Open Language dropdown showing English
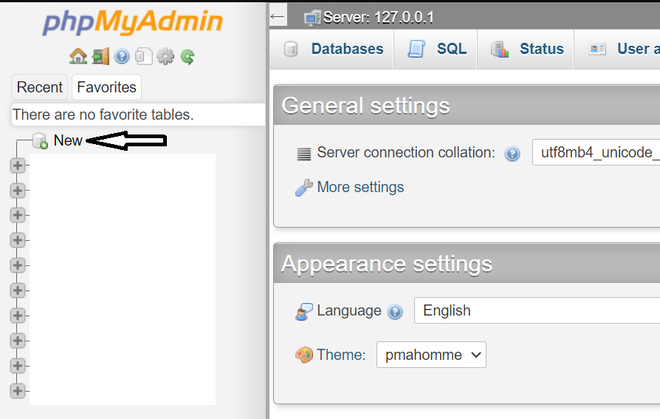Viewport: 660px width, 419px height. click(537, 311)
